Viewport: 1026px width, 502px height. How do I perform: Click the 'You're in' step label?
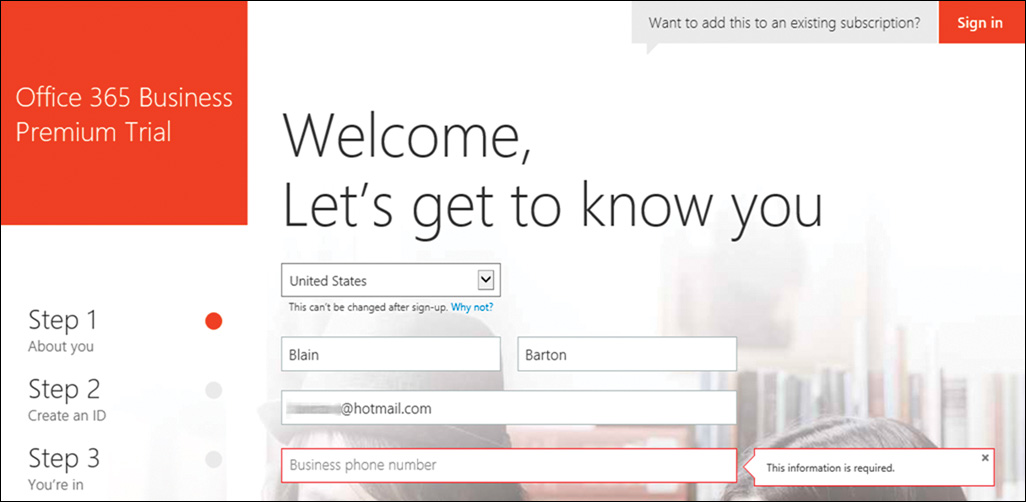(56, 485)
